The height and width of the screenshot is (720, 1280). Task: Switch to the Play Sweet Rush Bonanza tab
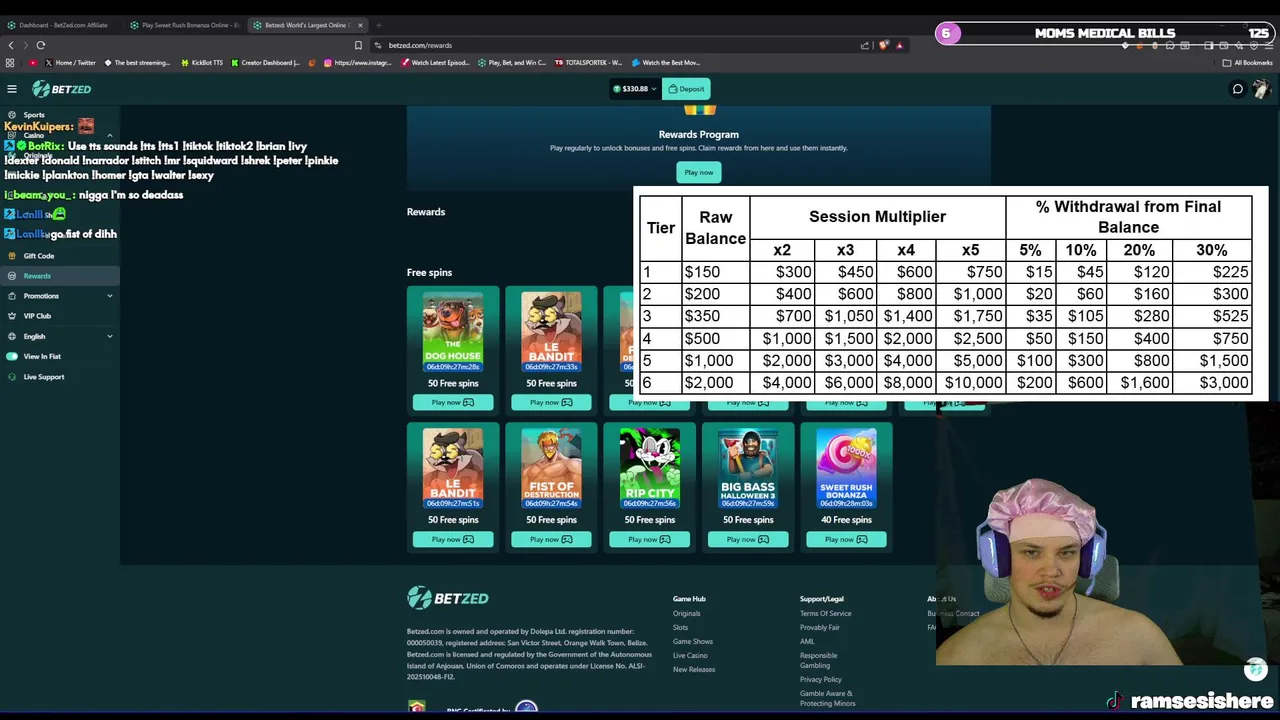(183, 25)
